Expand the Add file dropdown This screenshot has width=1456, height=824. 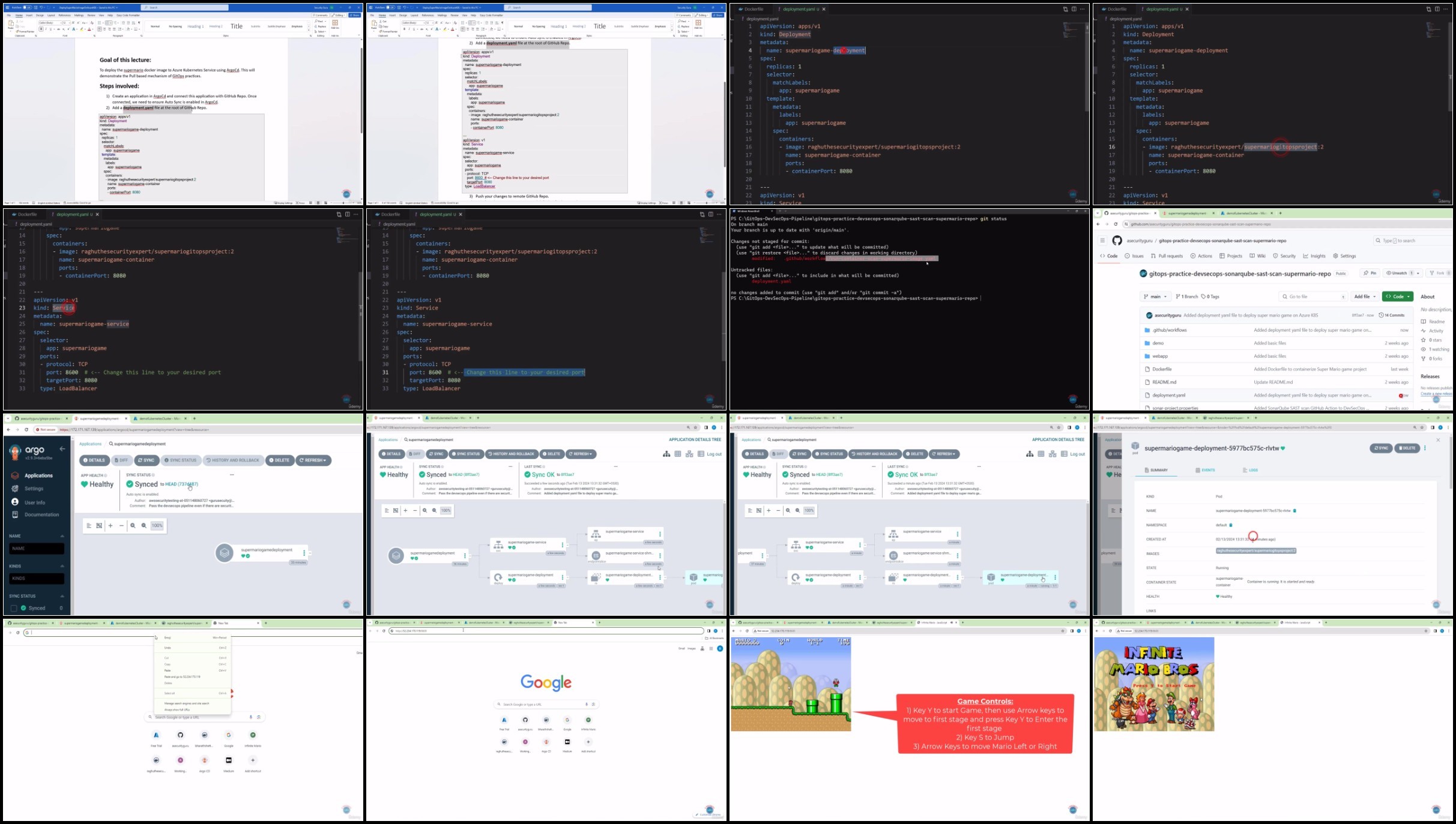point(1365,296)
